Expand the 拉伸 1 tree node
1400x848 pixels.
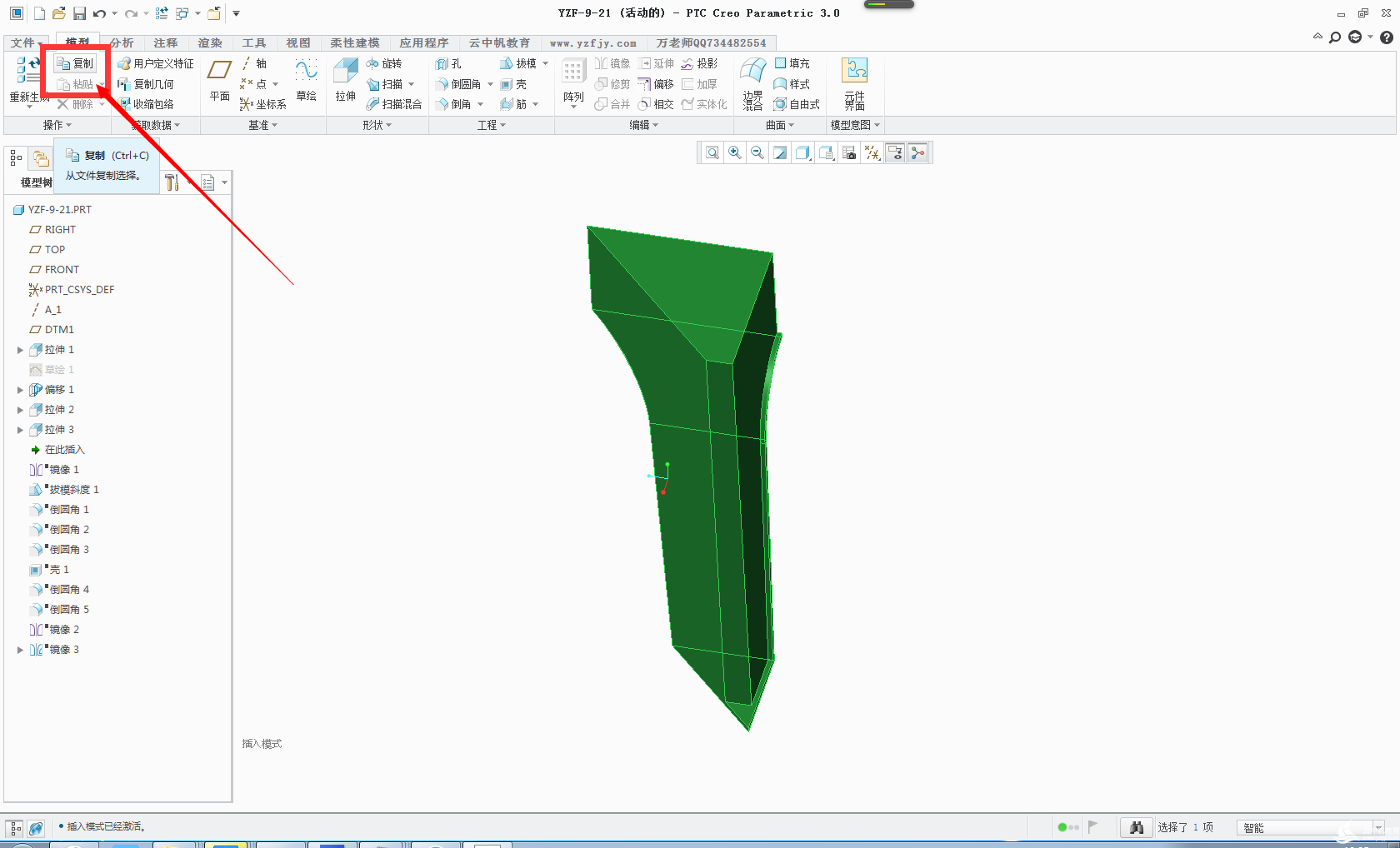pyautogui.click(x=20, y=350)
